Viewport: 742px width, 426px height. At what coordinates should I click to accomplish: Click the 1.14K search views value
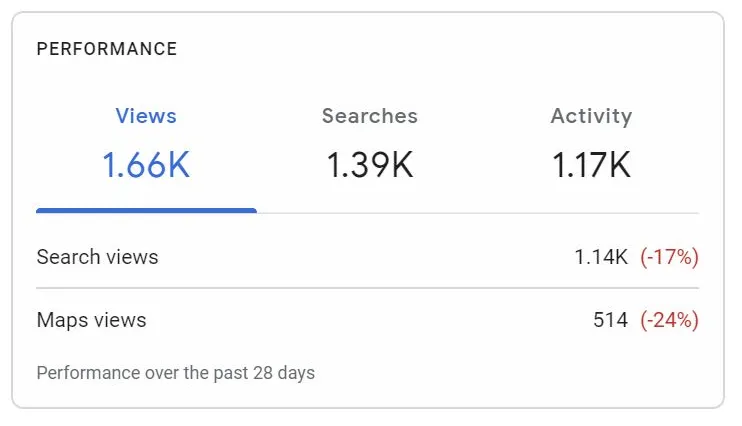(601, 257)
